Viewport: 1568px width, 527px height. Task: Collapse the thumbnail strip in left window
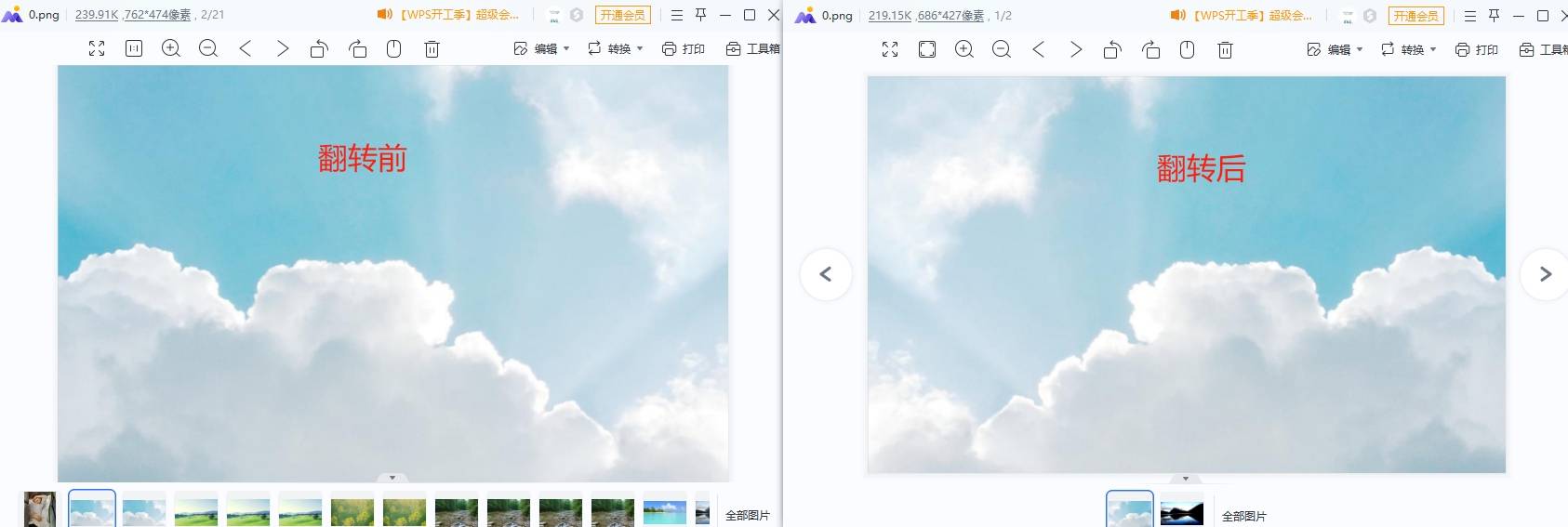[392, 478]
